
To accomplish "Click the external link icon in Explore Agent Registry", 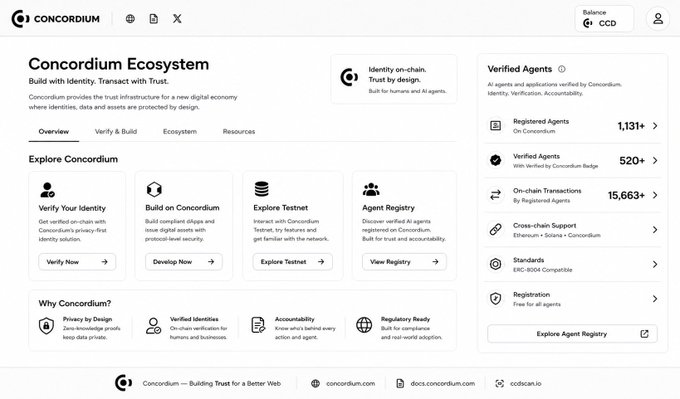I will point(644,334).
